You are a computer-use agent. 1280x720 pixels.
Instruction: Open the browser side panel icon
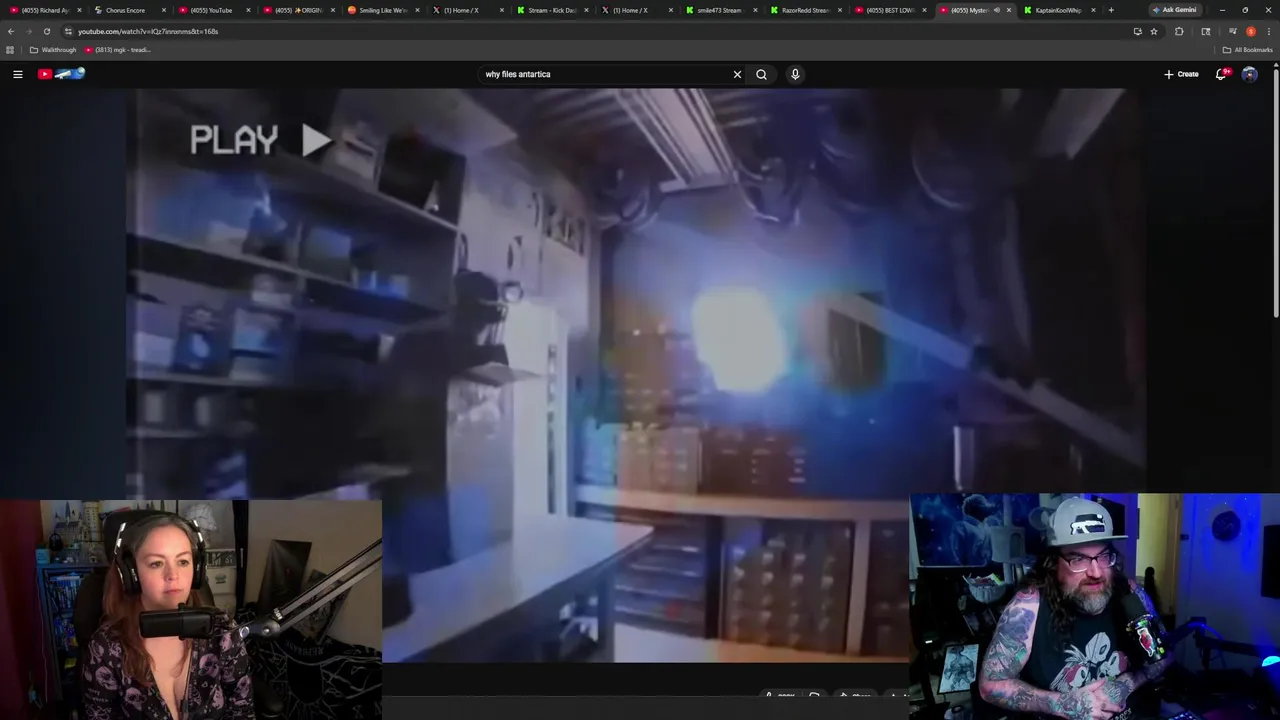tap(1205, 31)
